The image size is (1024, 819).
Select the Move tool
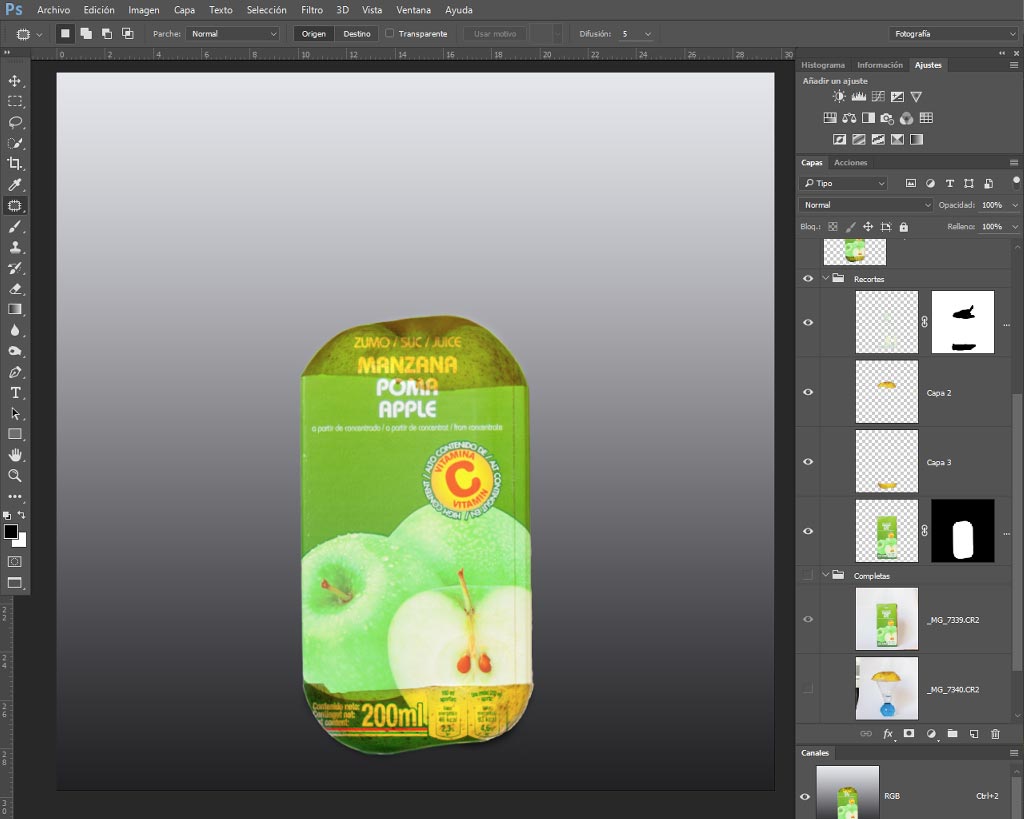point(14,81)
